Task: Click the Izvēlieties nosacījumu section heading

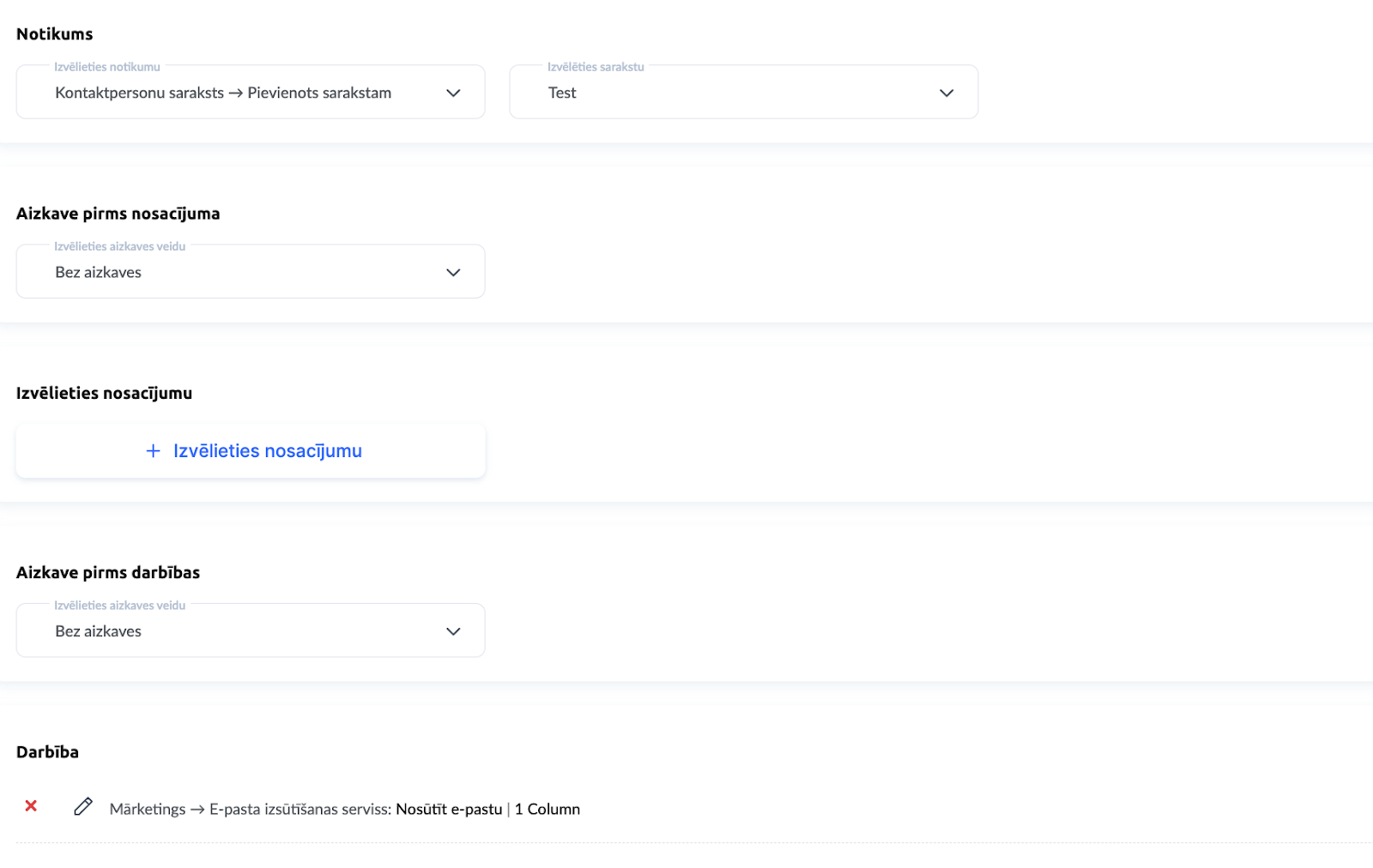Action: 105,394
